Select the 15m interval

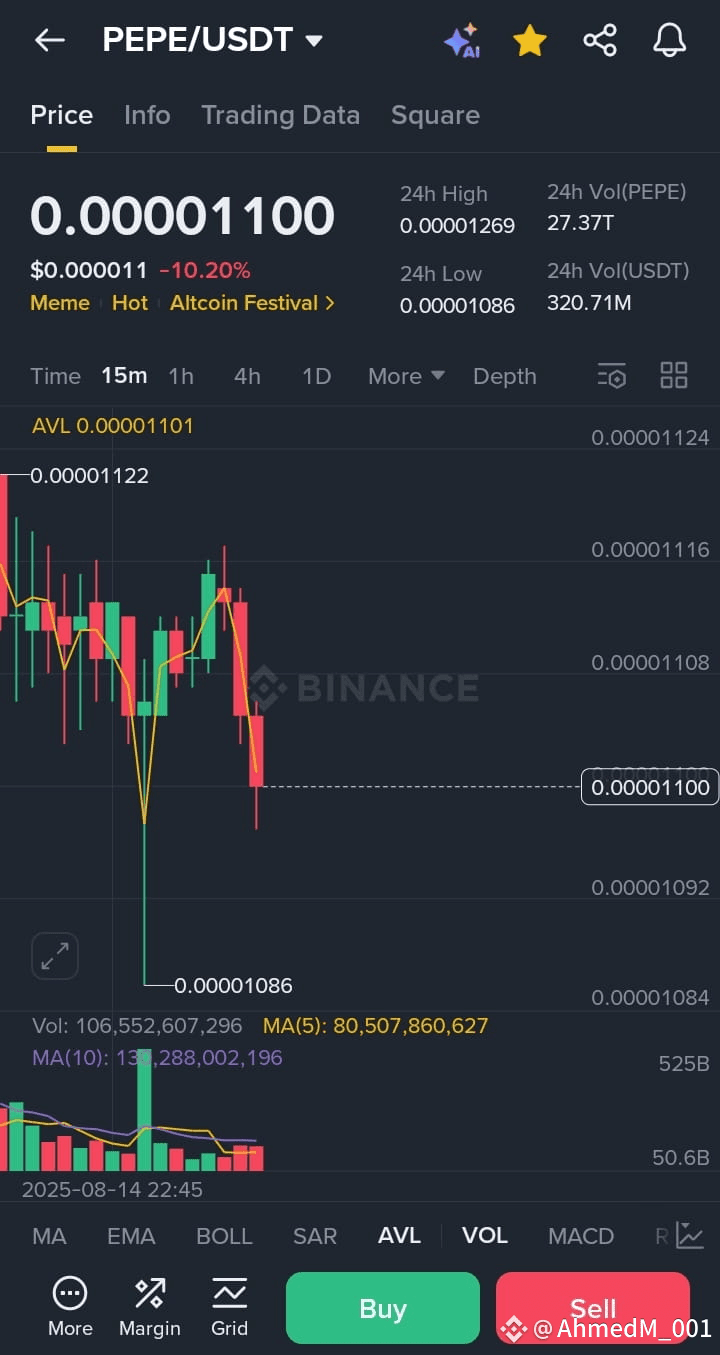click(124, 376)
